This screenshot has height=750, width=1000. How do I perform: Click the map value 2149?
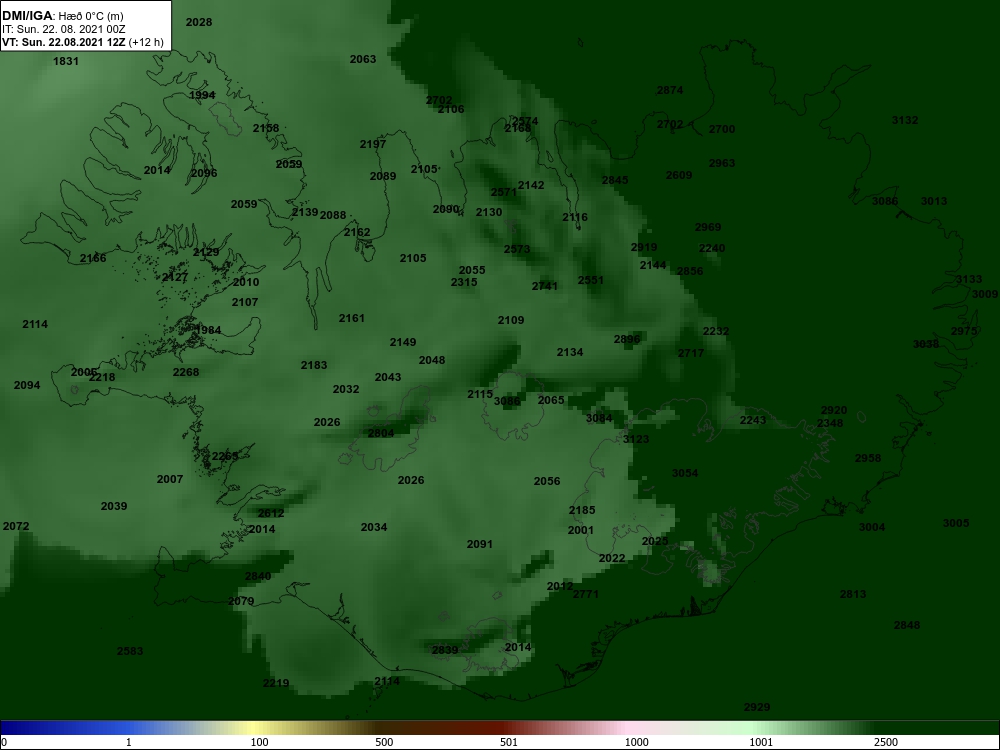coord(403,342)
